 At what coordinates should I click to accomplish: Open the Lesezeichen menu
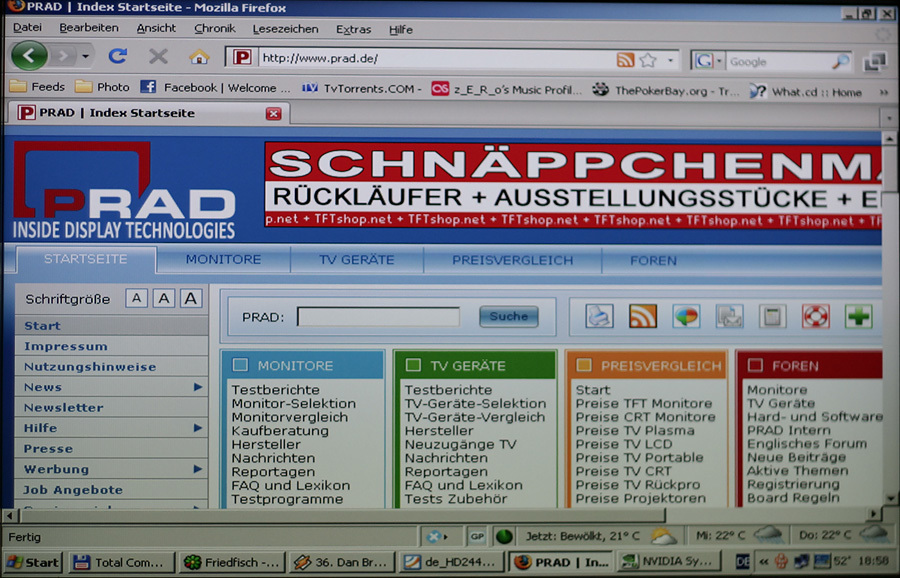(285, 29)
